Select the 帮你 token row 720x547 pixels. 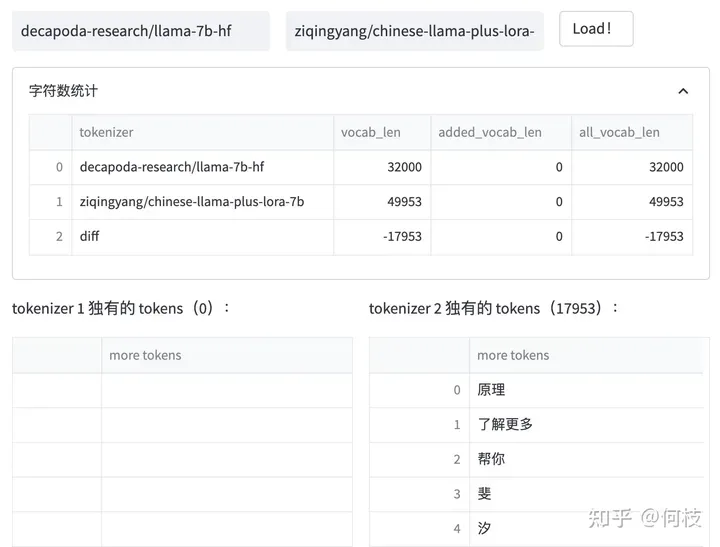pyautogui.click(x=536, y=460)
